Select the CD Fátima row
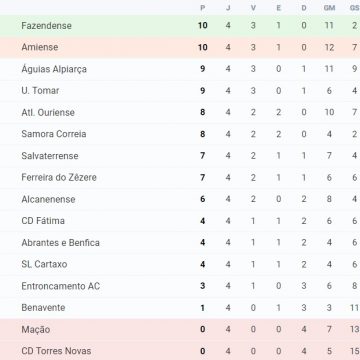Viewport: 360px width, 360px height. (x=180, y=221)
